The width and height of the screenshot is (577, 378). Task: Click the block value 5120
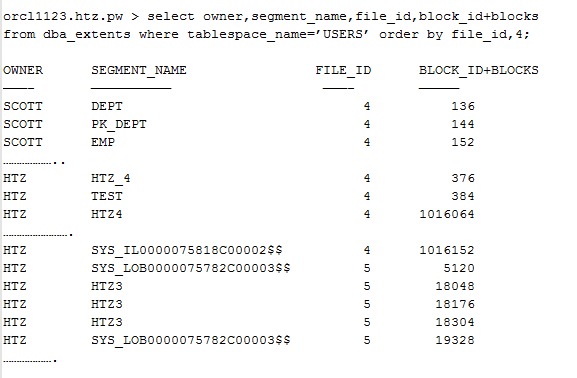[459, 268]
